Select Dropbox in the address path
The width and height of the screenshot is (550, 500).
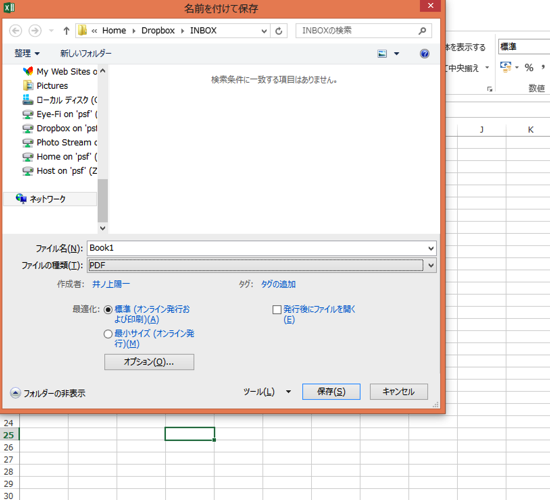[x=158, y=31]
